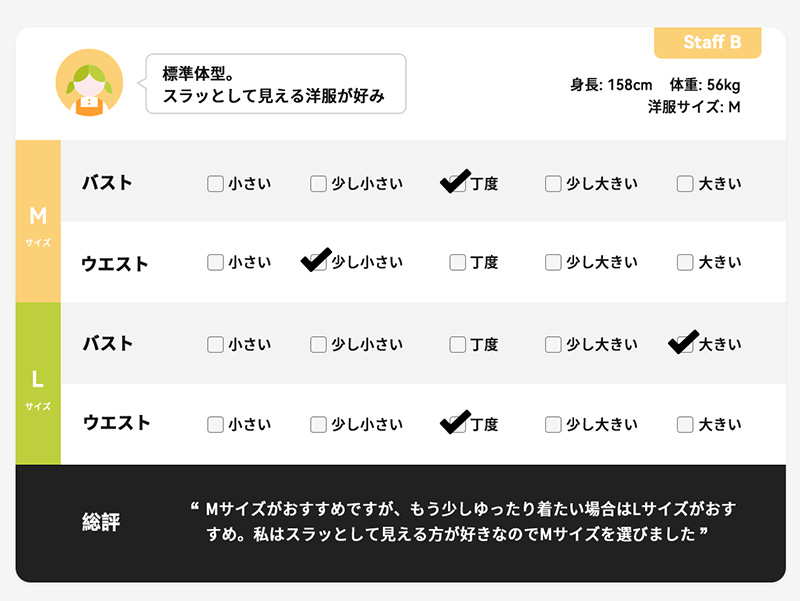Check 小さい for M size ウエスト

coord(215,263)
